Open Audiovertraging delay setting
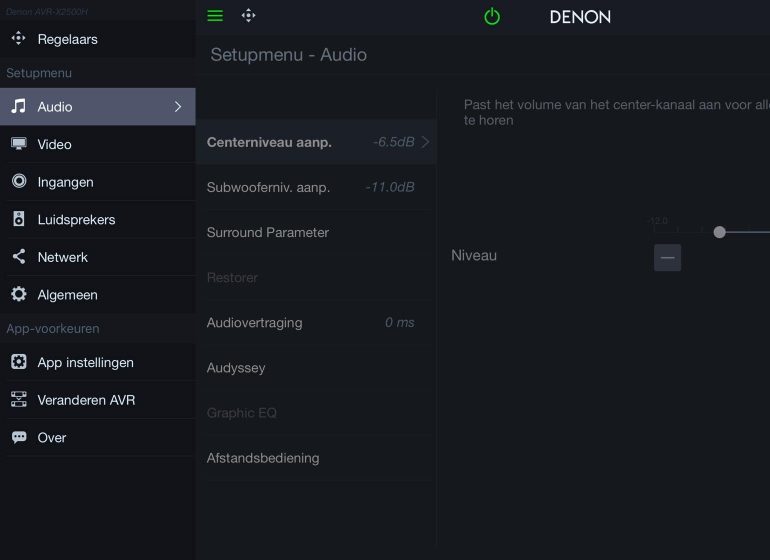770x560 pixels. (x=310, y=322)
